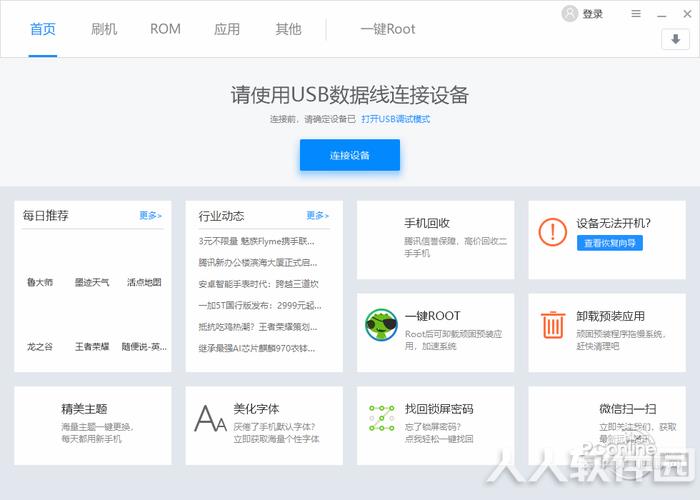Viewport: 700px width, 500px height.
Task: Switch to the 刷机 tab
Action: [104, 29]
